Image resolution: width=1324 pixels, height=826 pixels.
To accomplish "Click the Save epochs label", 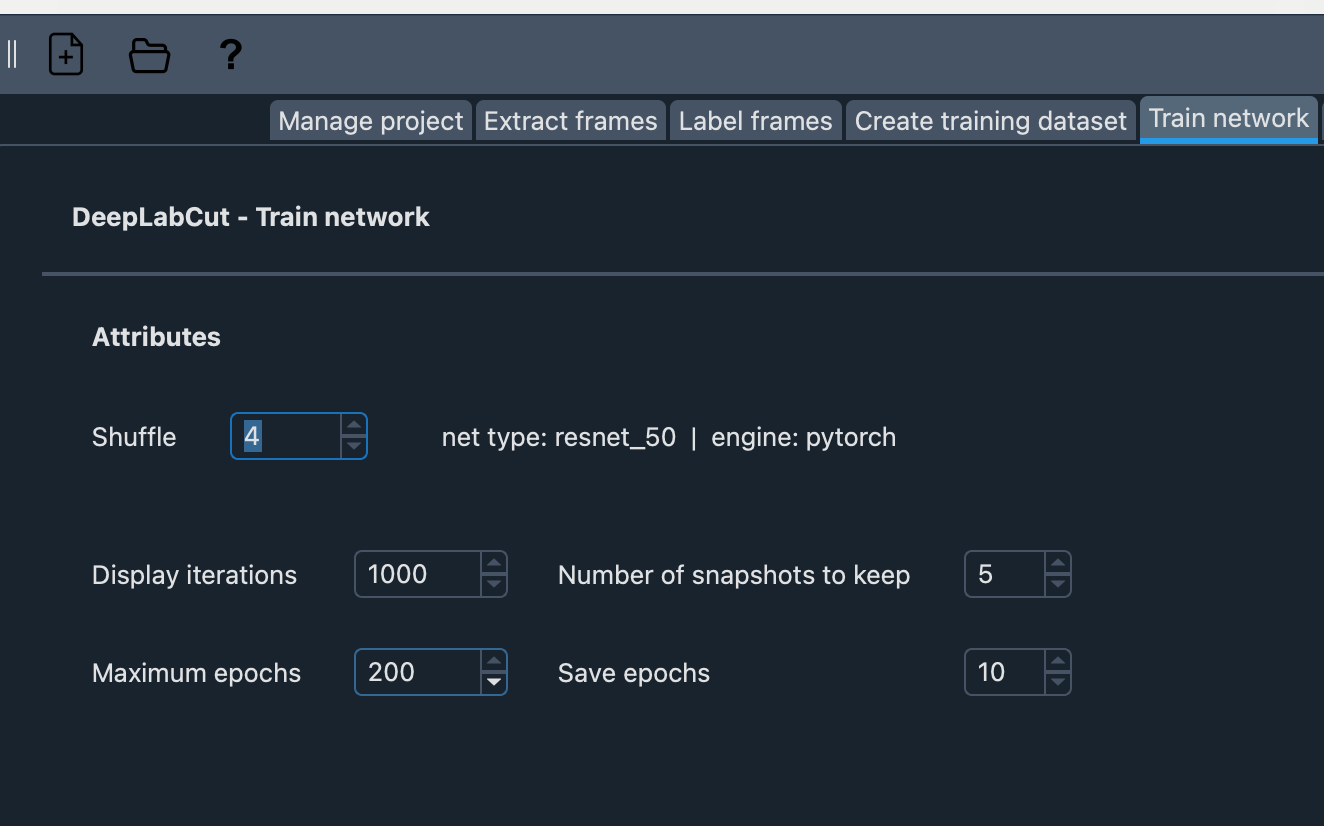I will coord(634,673).
